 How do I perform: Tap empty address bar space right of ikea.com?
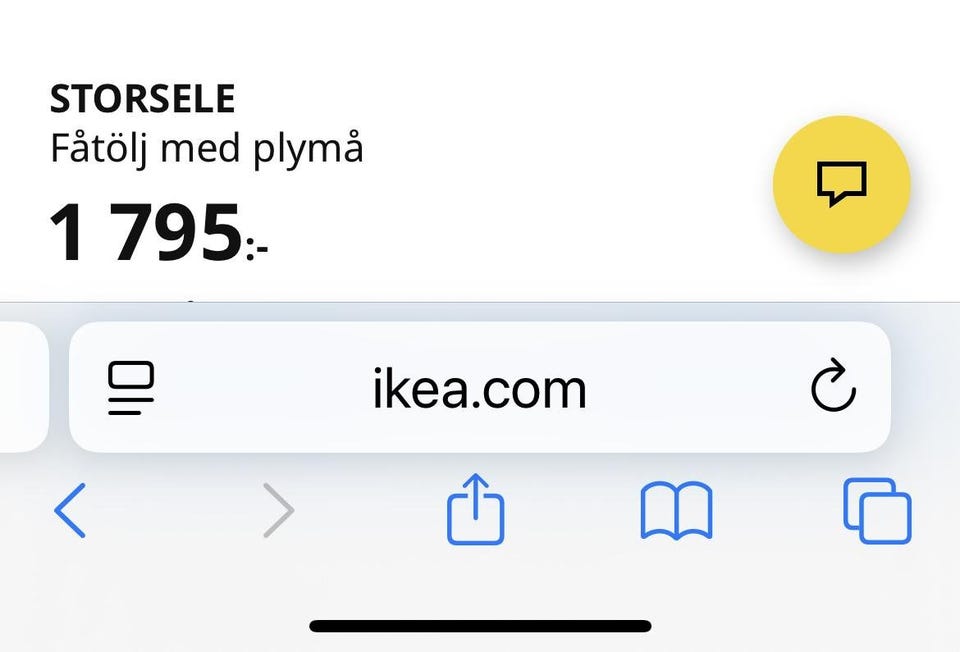click(700, 388)
